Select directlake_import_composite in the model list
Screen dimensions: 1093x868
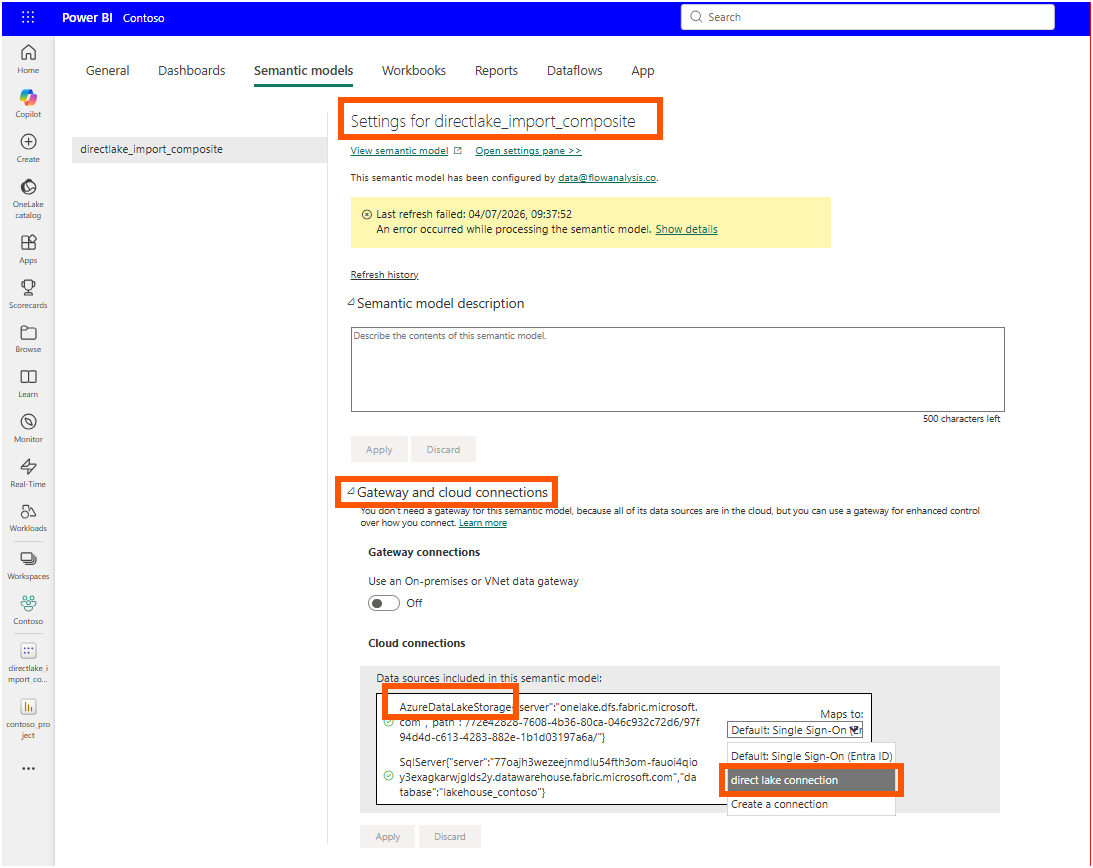tap(199, 149)
